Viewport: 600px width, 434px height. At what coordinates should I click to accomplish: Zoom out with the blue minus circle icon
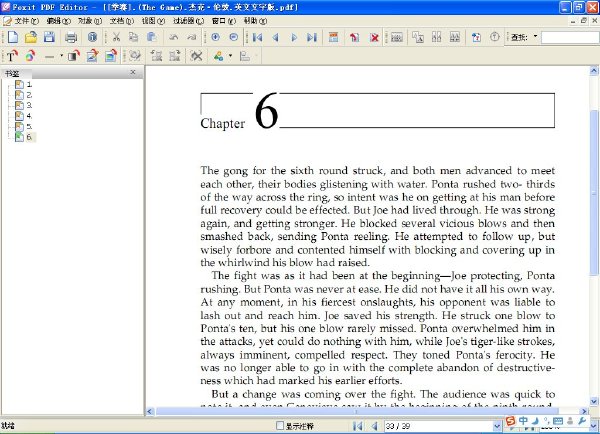(x=233, y=37)
